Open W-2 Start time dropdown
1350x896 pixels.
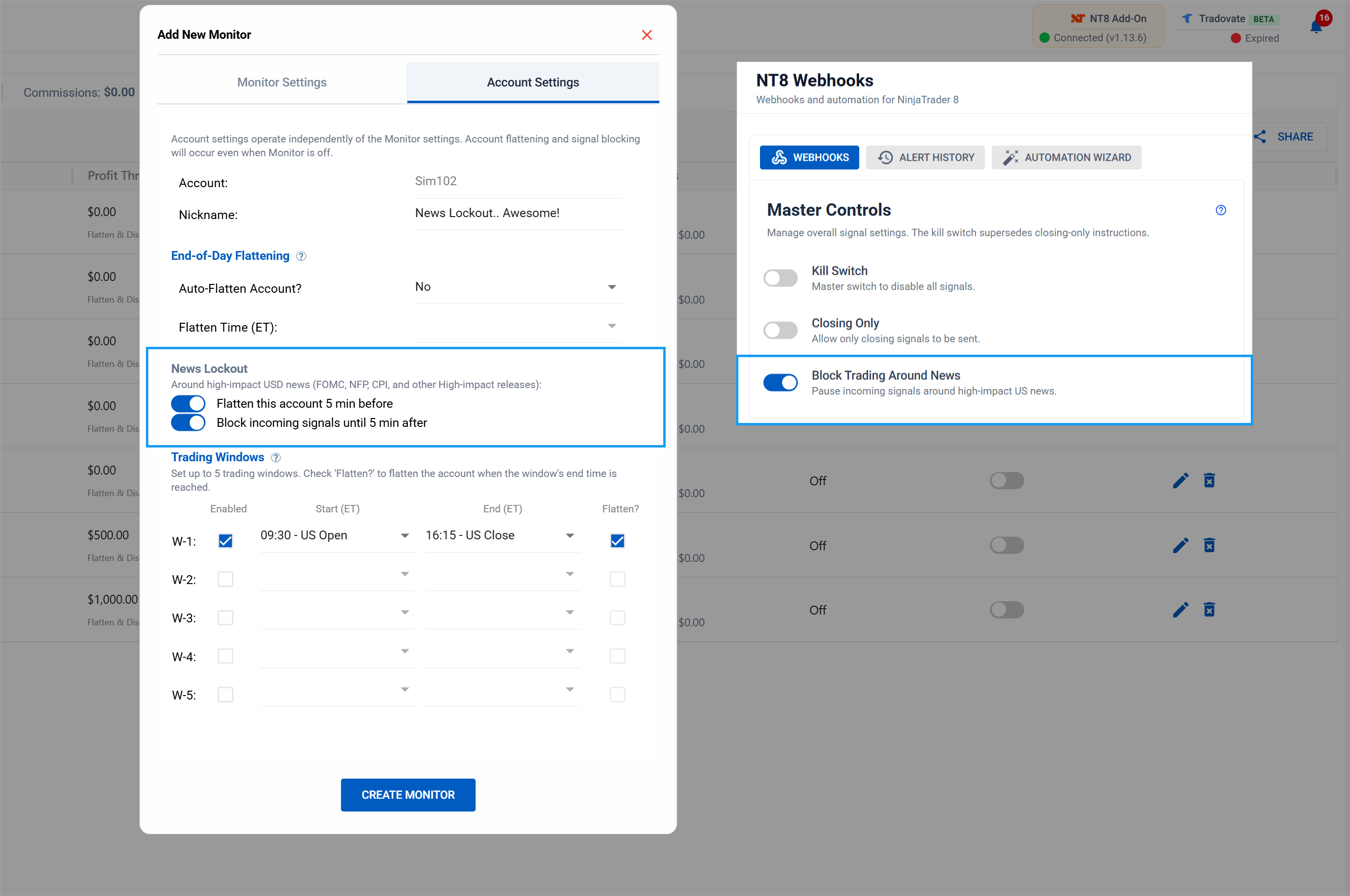point(337,574)
